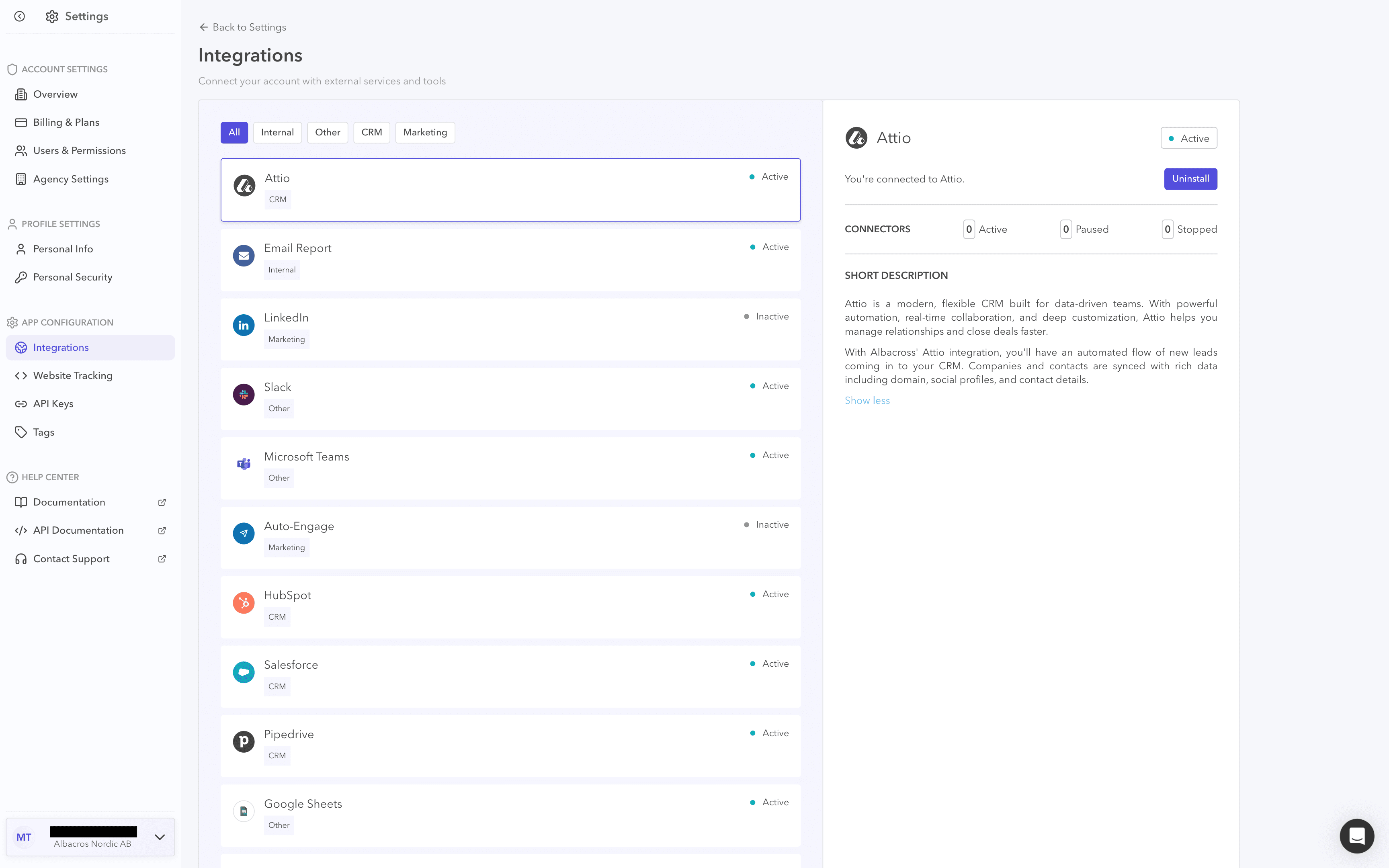1389x868 pixels.
Task: Click the external link icon beside Contact Support
Action: pos(162,559)
